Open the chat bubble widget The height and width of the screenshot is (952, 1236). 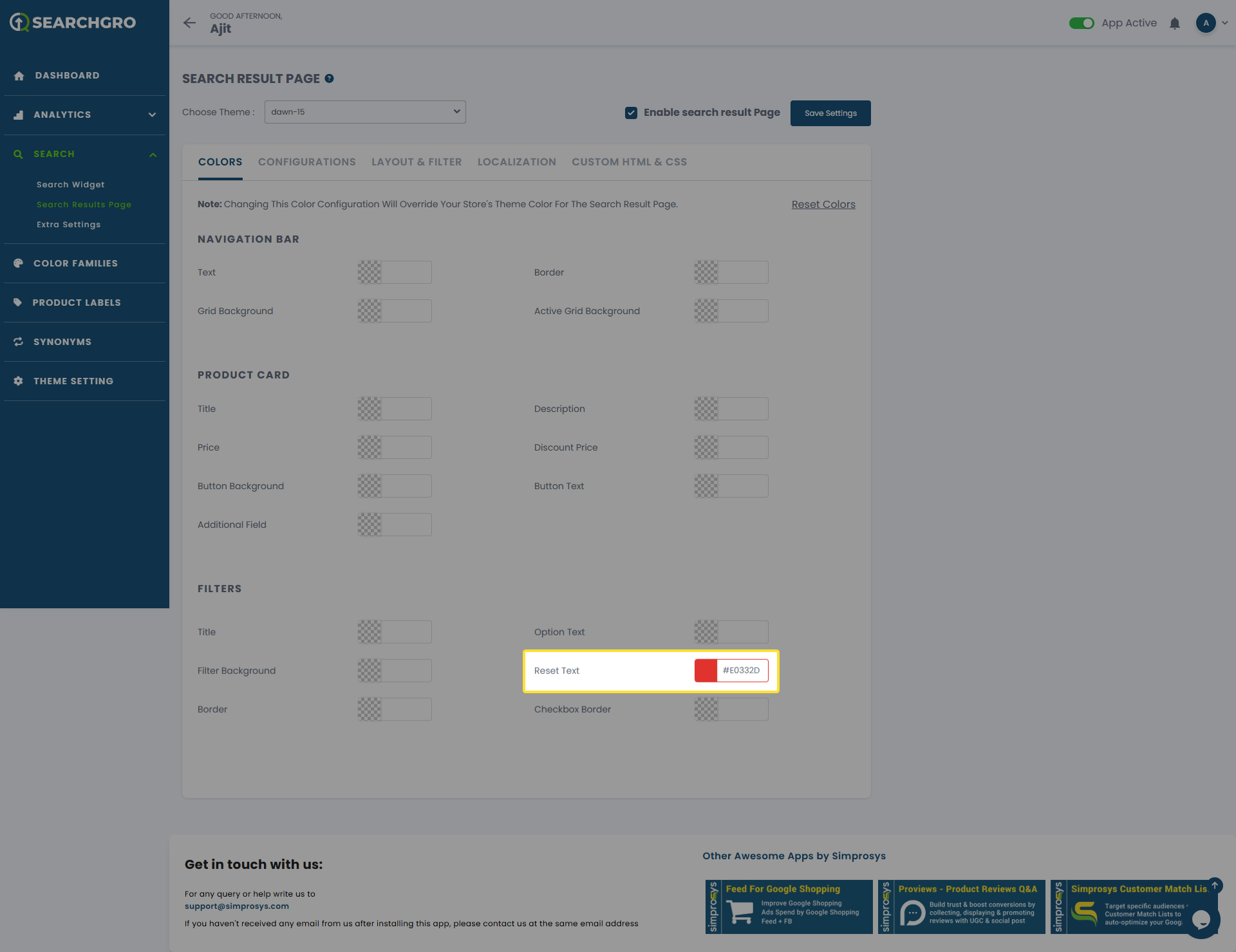1201,920
